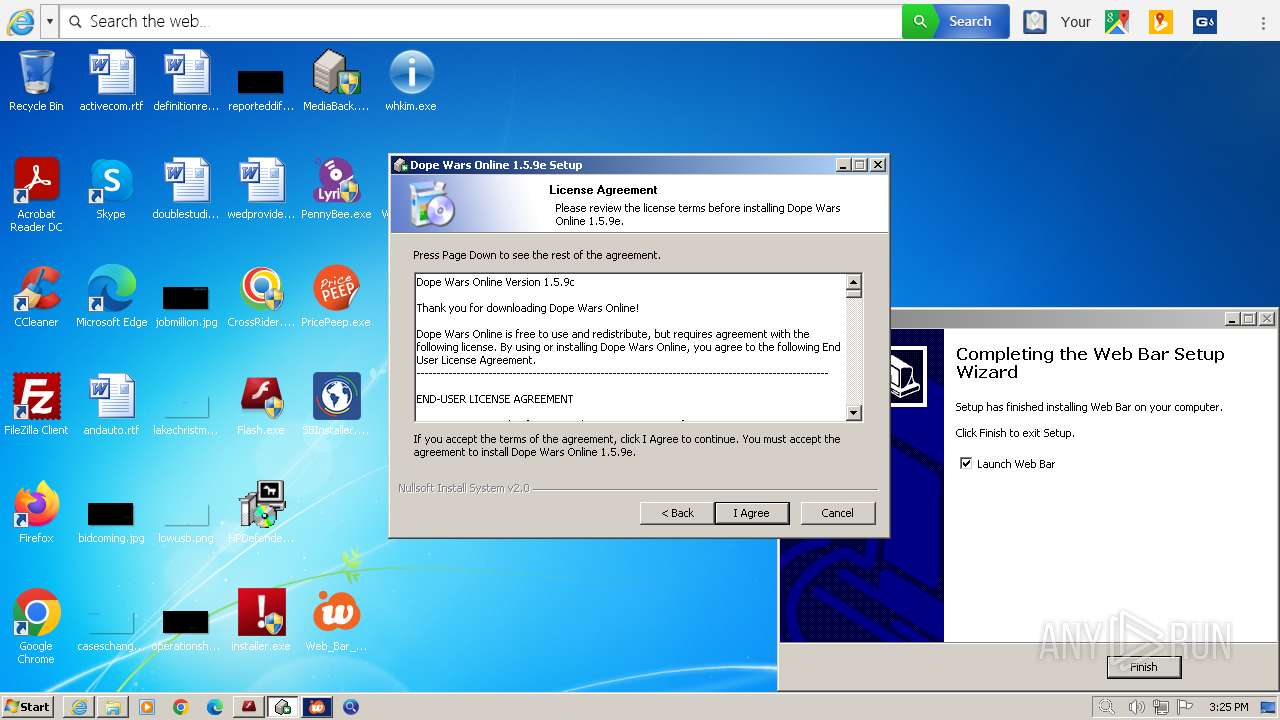Select the PennyBee.exe icon
Image resolution: width=1280 pixels, height=720 pixels.
pos(336,181)
